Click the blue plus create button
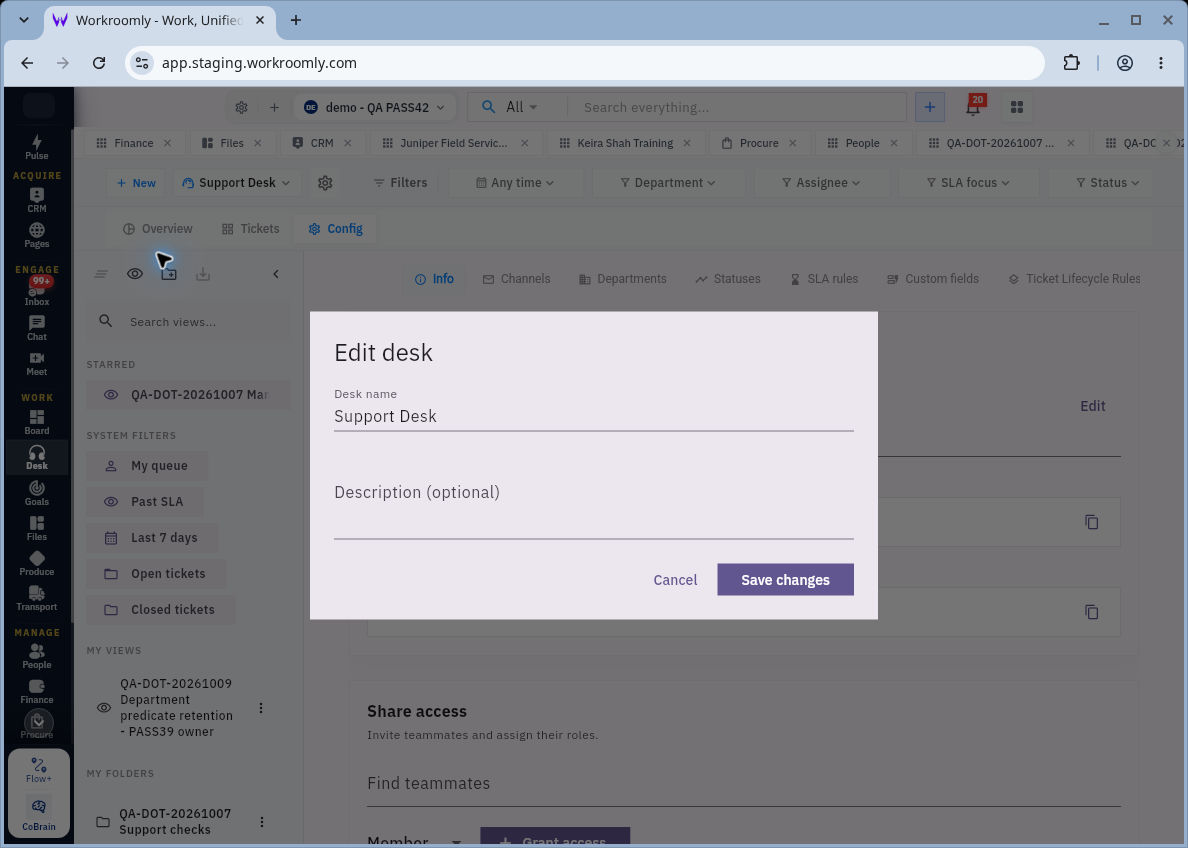Image resolution: width=1188 pixels, height=848 pixels. pos(930,108)
